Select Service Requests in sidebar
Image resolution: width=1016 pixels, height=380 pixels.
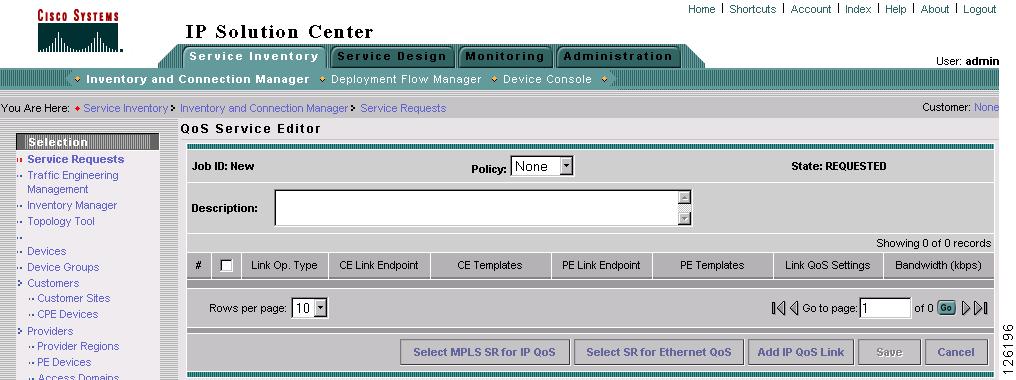[x=75, y=159]
